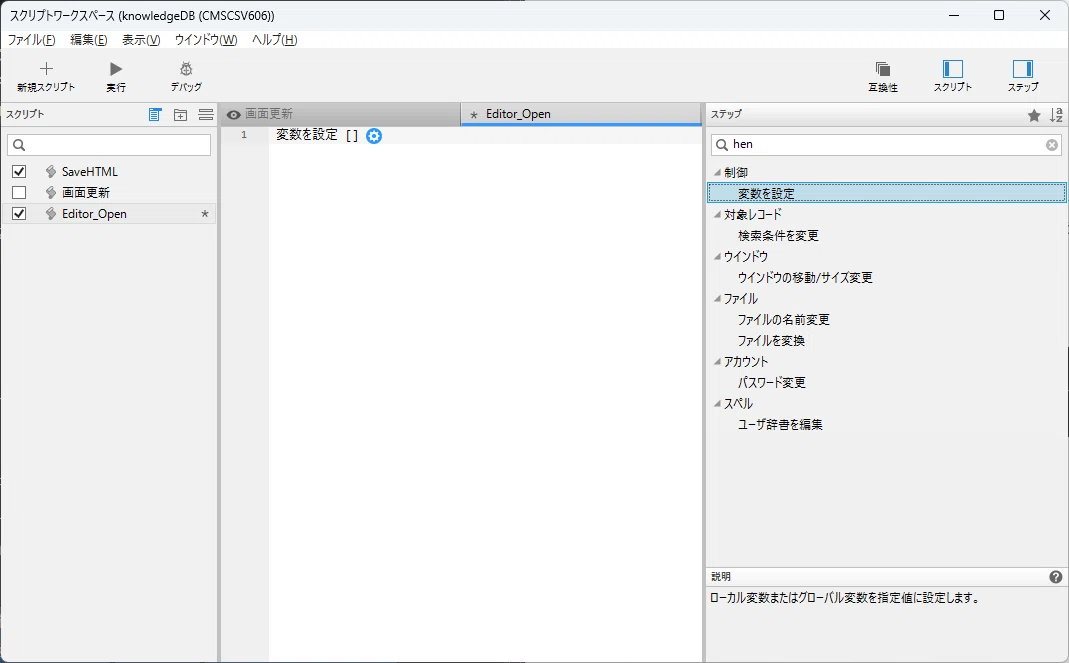
Task: Collapse the 対象レコード step category
Action: (x=717, y=215)
